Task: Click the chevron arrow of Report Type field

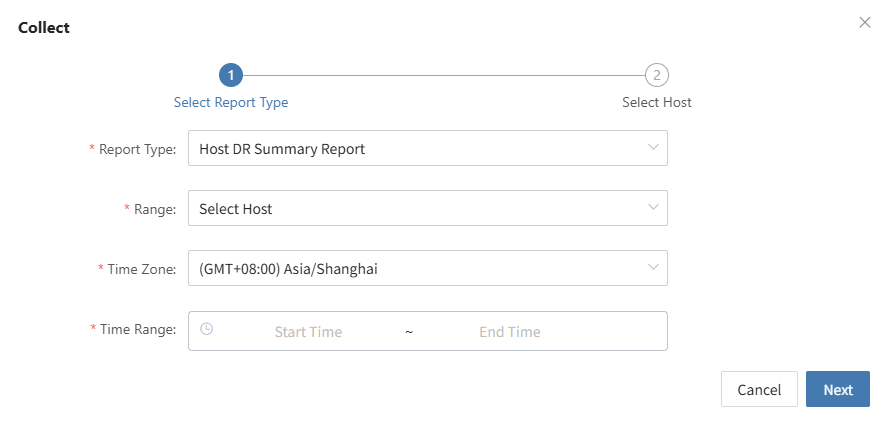Action: tap(653, 147)
